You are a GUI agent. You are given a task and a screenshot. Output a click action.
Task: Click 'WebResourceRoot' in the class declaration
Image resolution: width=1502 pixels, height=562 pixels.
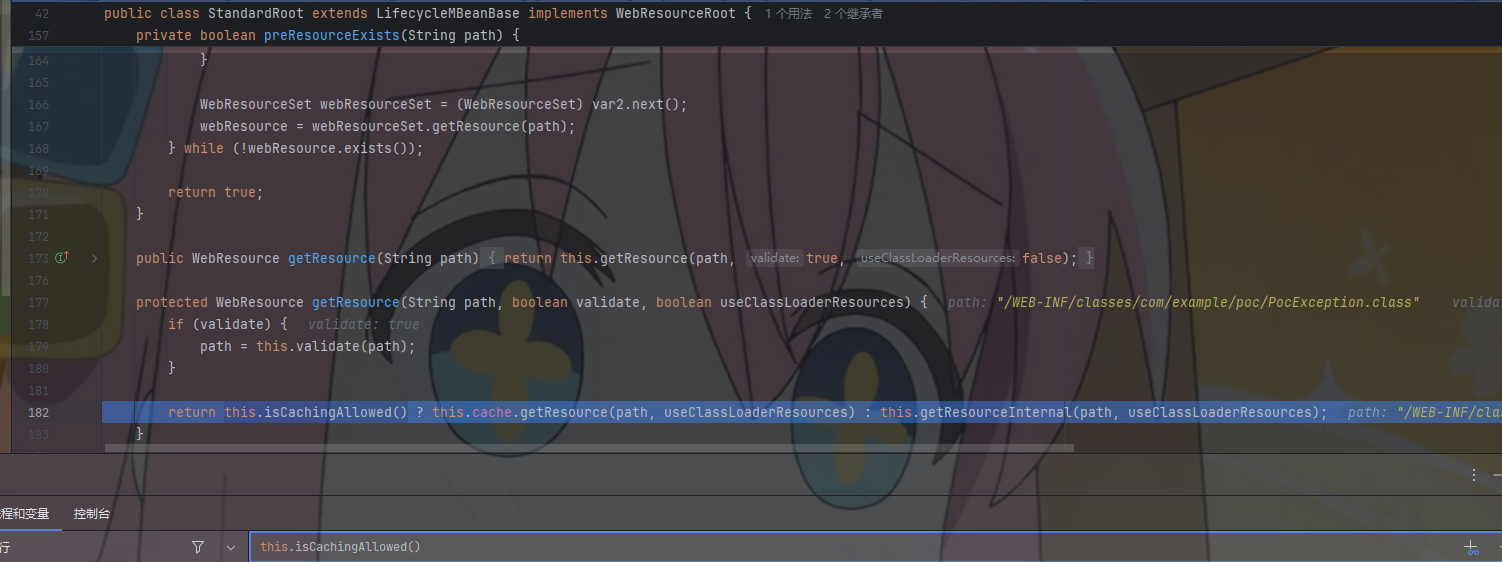(675, 14)
